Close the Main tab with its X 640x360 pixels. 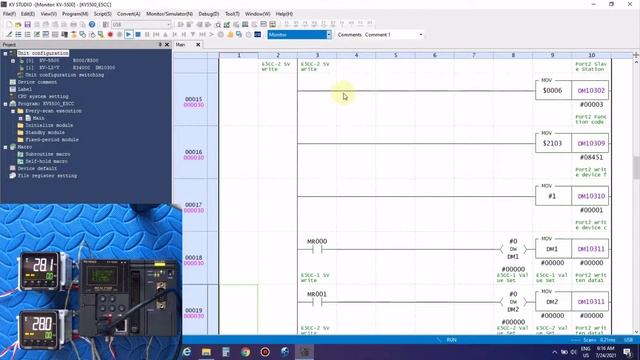[x=198, y=44]
